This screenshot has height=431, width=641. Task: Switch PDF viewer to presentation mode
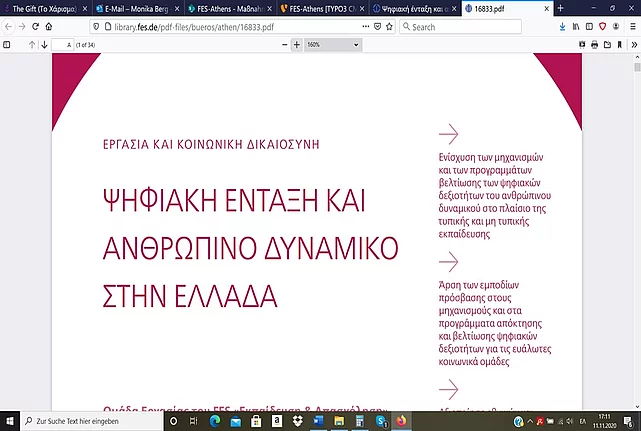(x=582, y=45)
